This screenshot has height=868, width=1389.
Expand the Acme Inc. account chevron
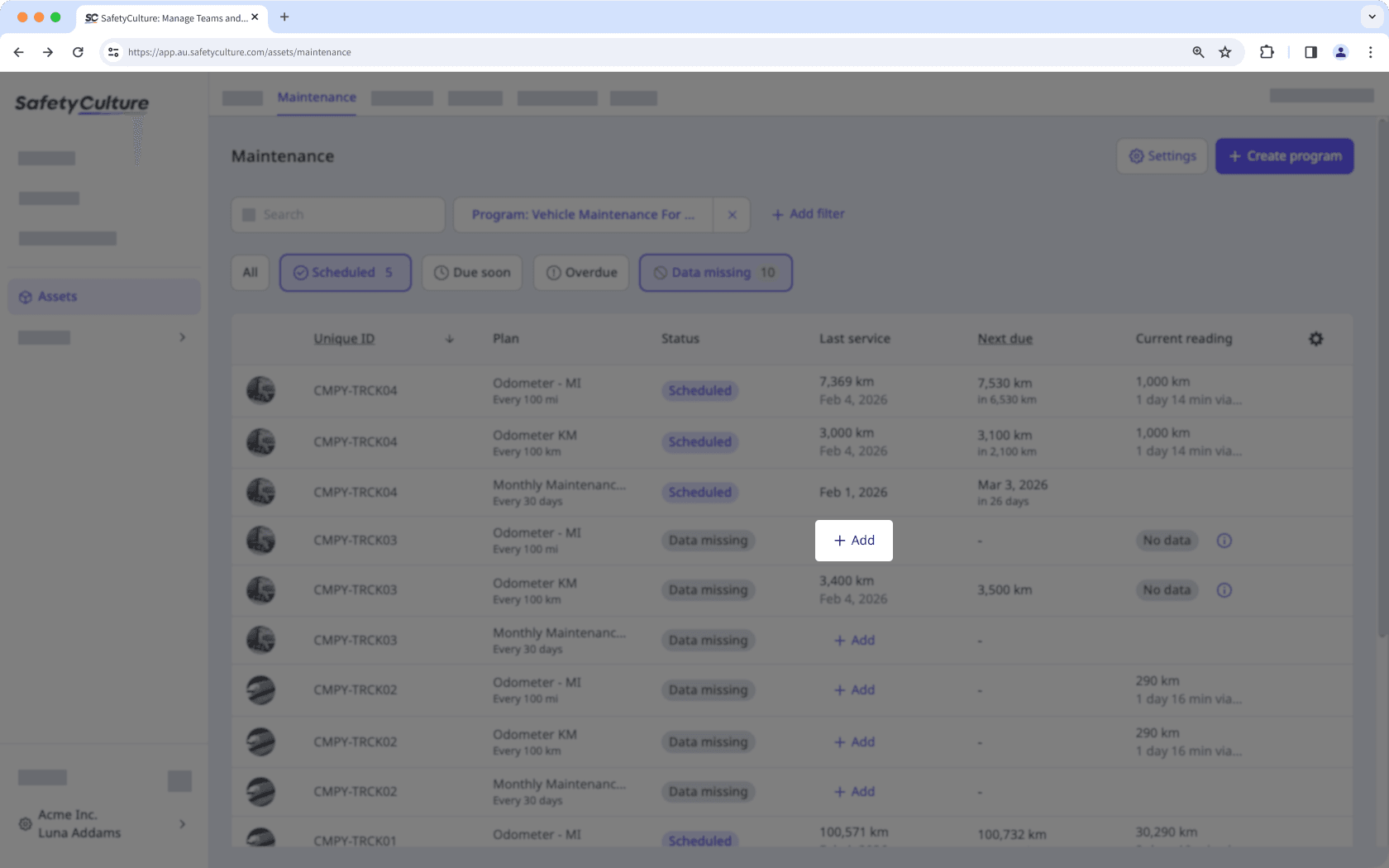(x=182, y=824)
